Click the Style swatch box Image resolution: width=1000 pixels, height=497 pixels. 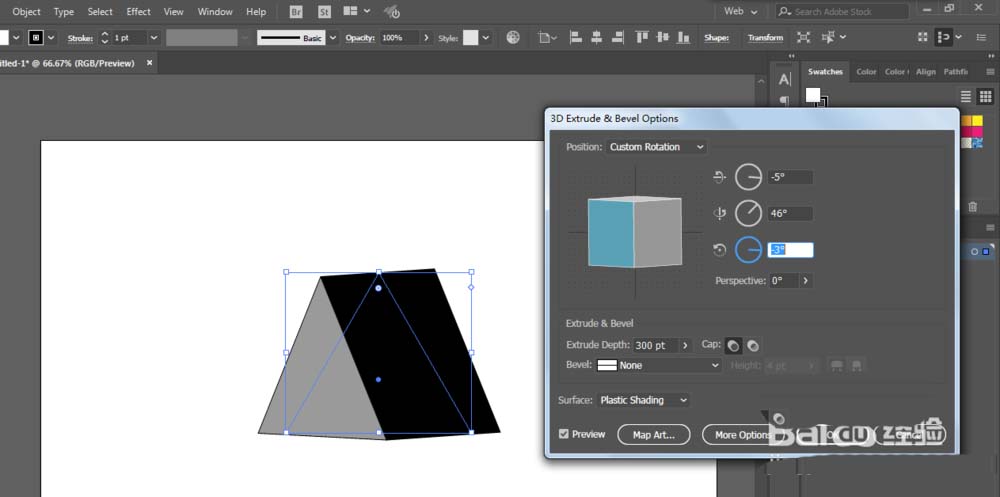[471, 38]
